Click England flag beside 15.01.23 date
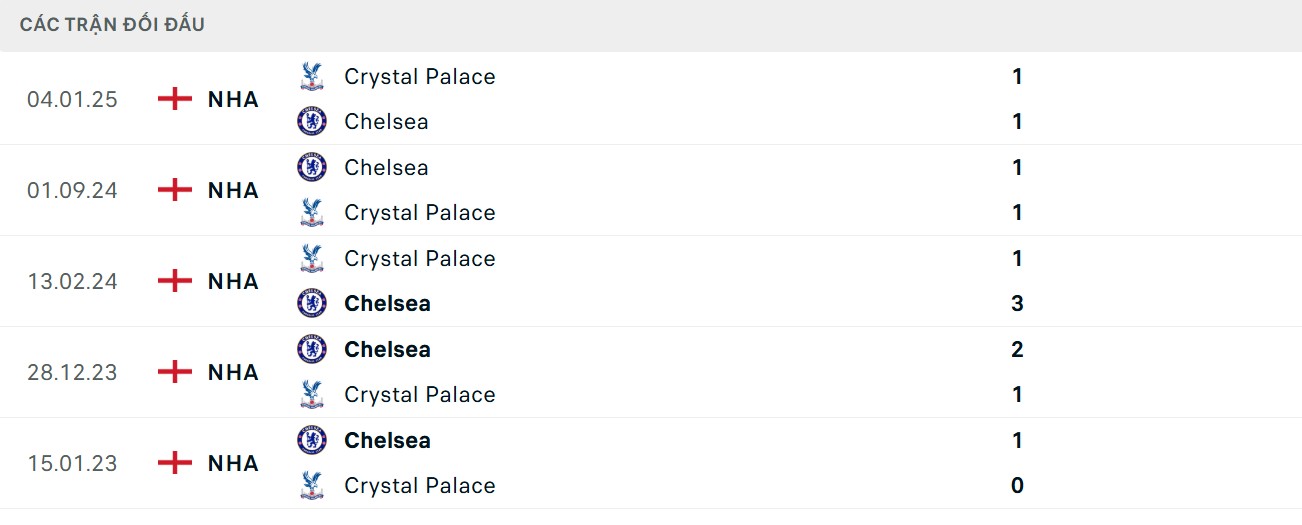Image resolution: width=1302 pixels, height=525 pixels. click(175, 463)
